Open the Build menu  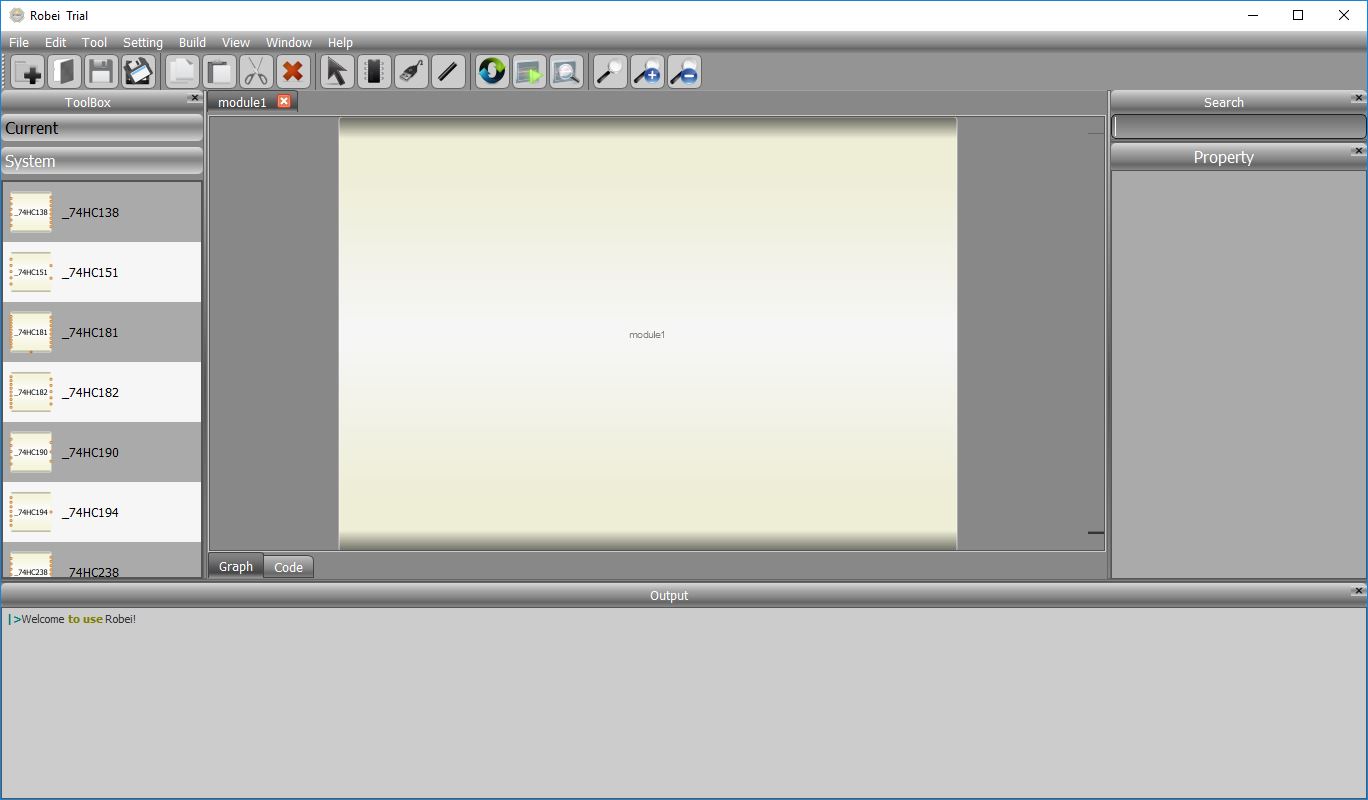[x=192, y=42]
